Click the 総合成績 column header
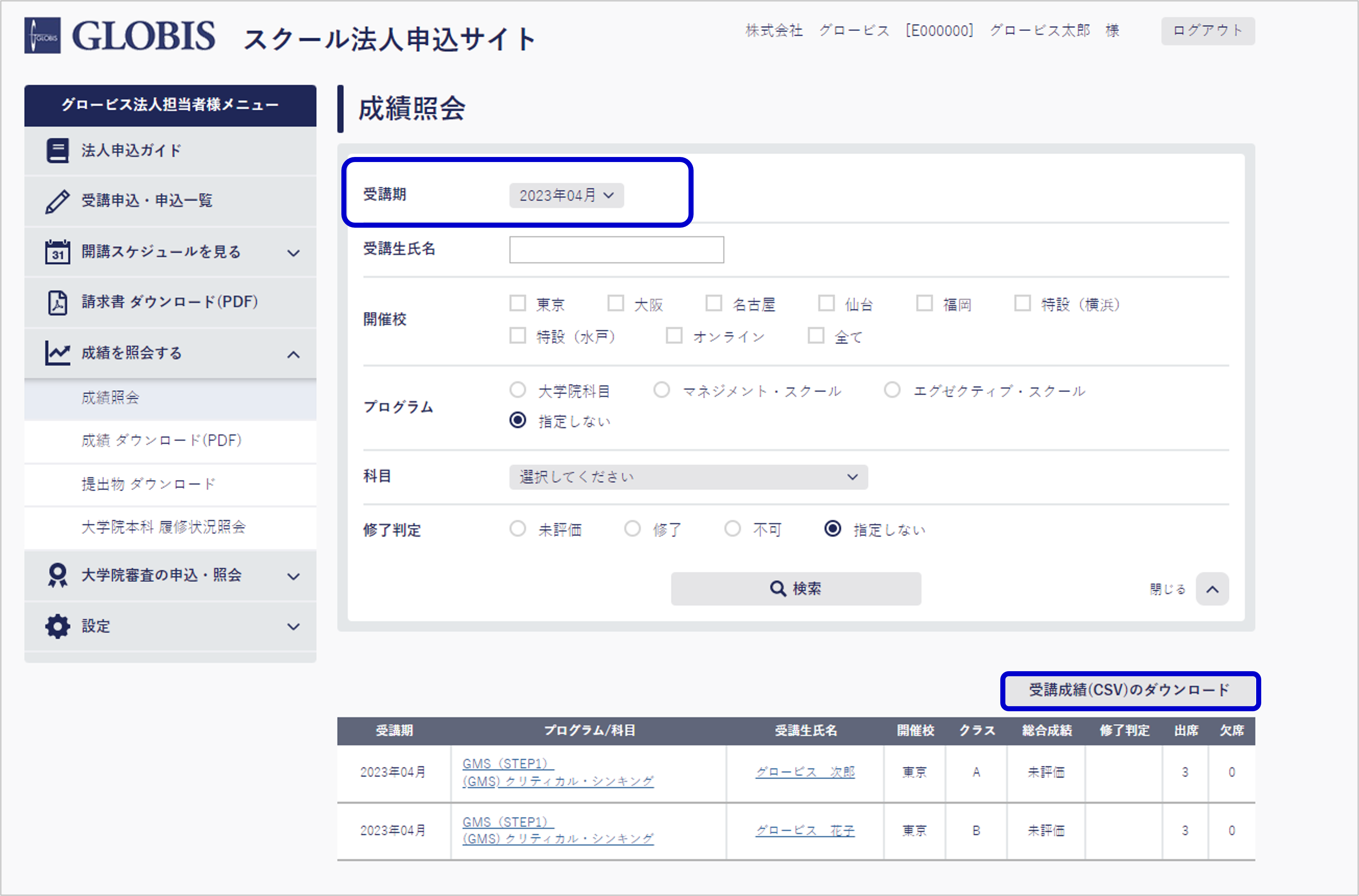This screenshot has width=1359, height=896. pos(1046,730)
